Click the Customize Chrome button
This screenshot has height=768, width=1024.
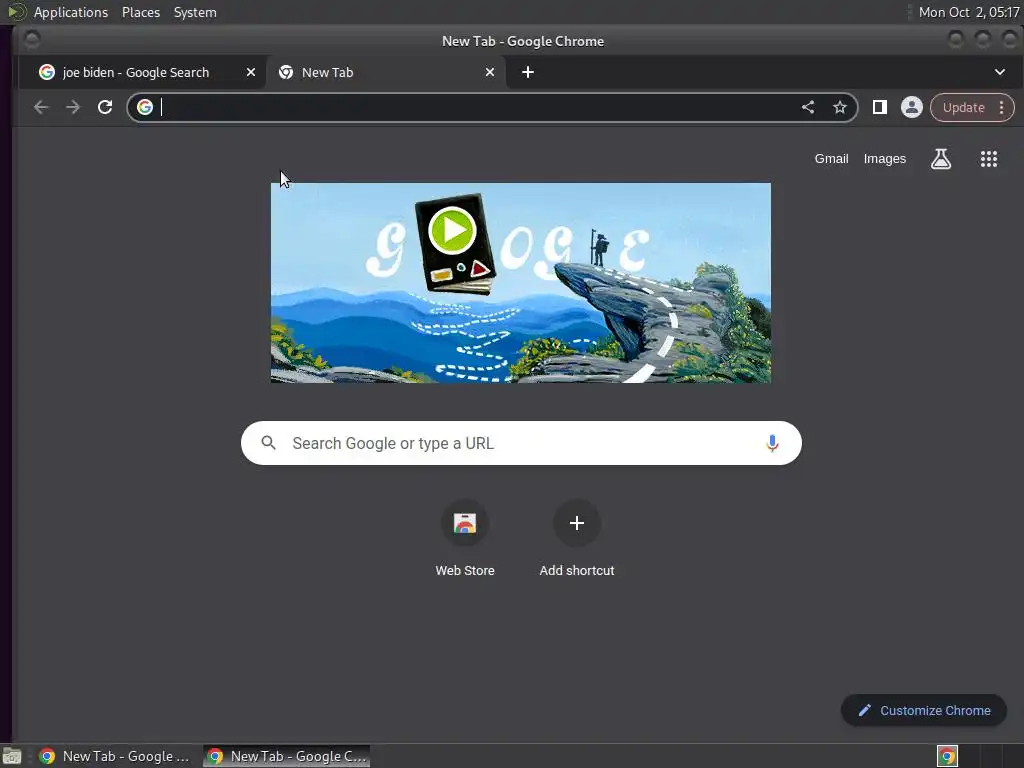[923, 711]
